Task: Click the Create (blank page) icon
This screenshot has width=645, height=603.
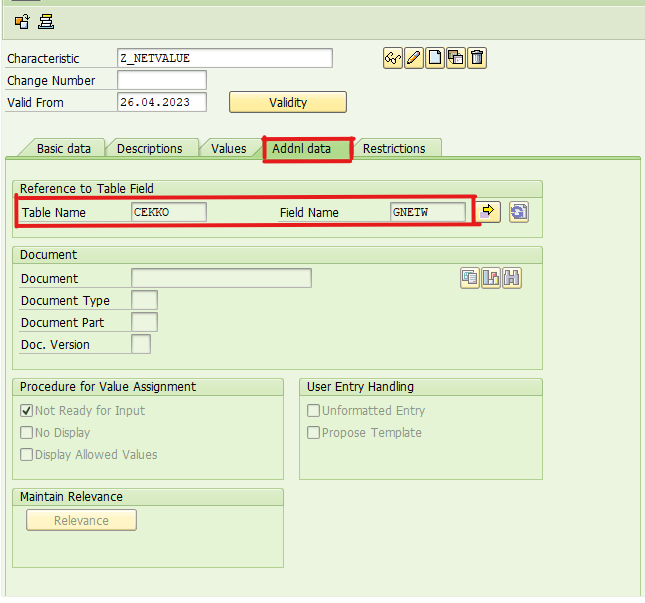Action: click(435, 58)
